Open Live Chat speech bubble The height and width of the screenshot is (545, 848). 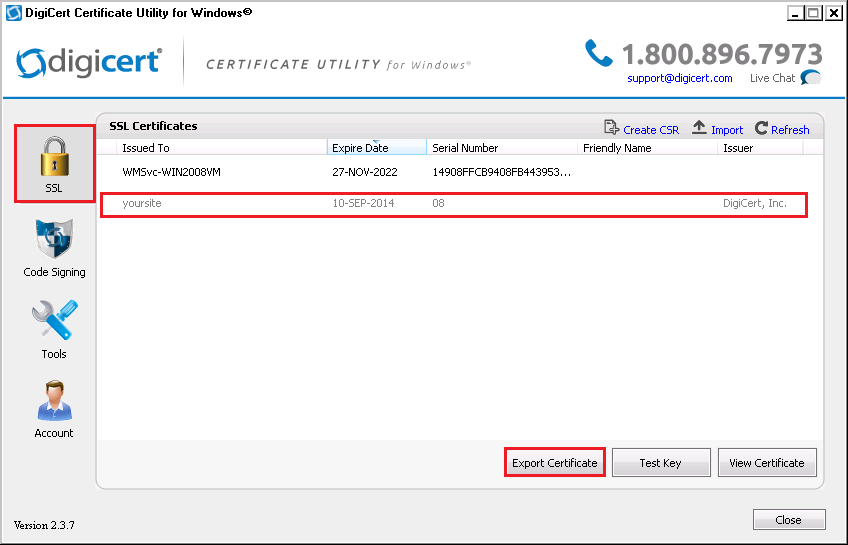click(x=811, y=78)
